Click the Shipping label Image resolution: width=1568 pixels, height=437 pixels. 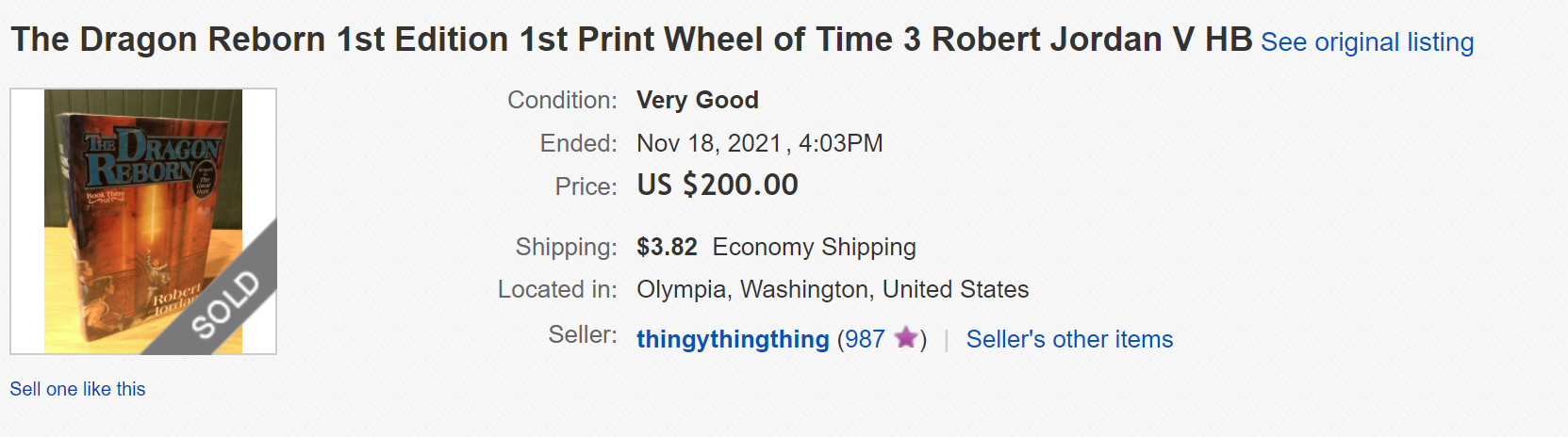click(x=566, y=247)
